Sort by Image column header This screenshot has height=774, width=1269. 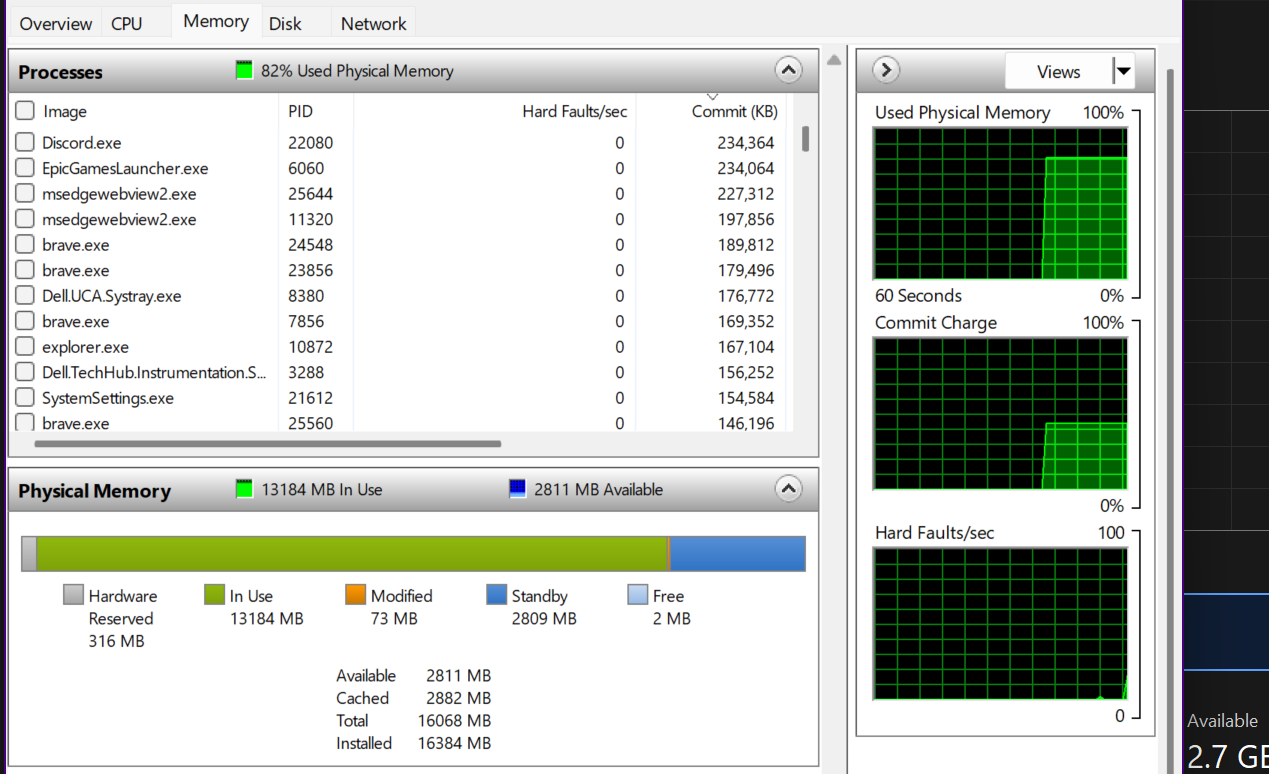(x=64, y=112)
